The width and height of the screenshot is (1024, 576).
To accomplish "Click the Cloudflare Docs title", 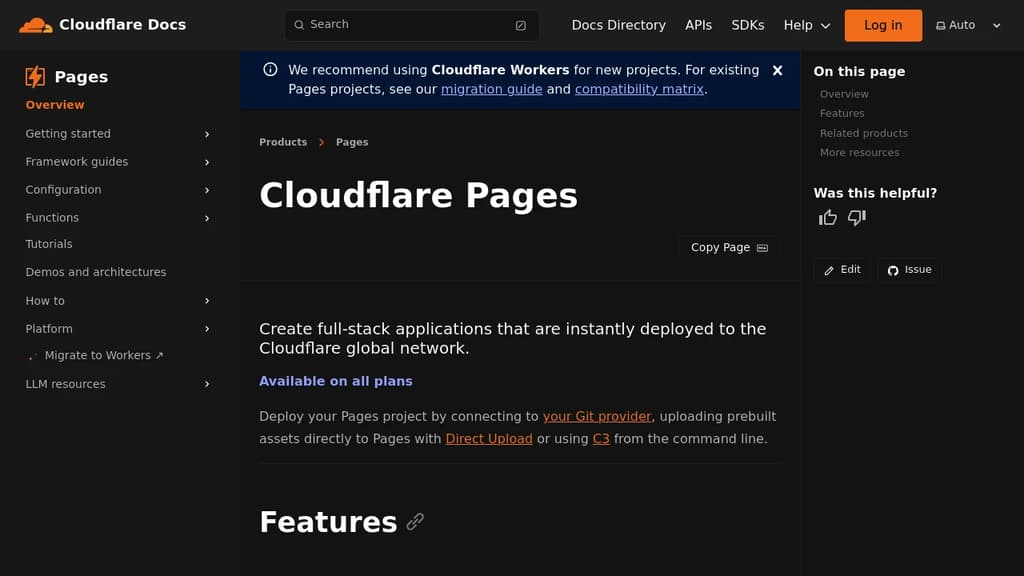I will [x=122, y=24].
